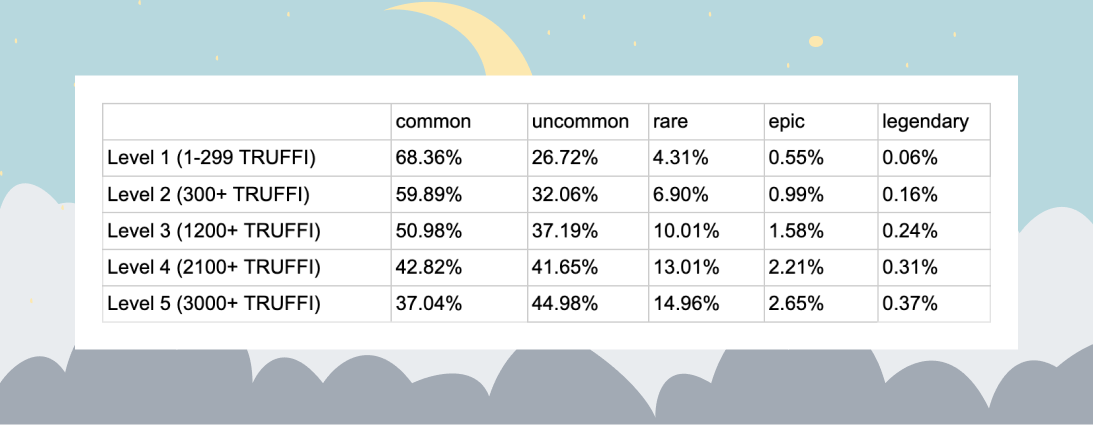Click the 68.36% common cell
The height and width of the screenshot is (425, 1093).
(x=429, y=158)
